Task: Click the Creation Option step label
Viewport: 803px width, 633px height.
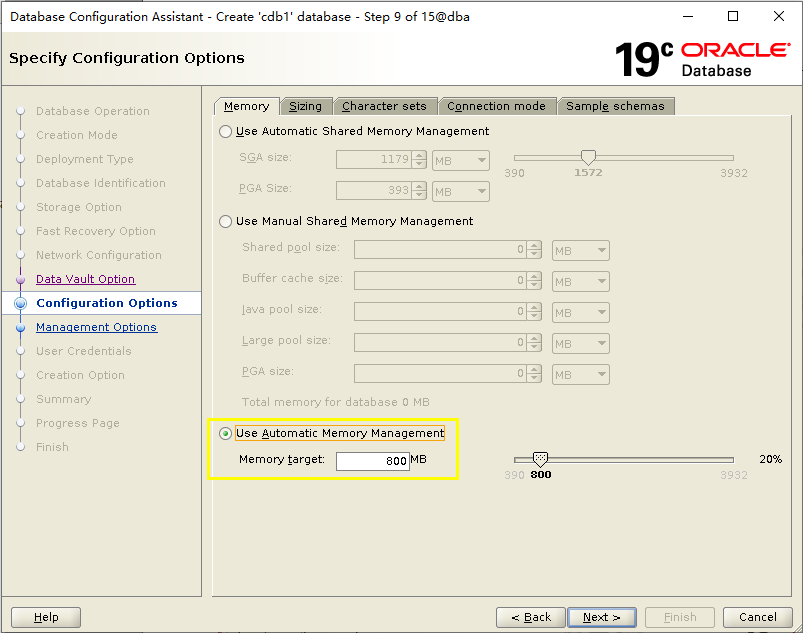Action: [x=80, y=375]
